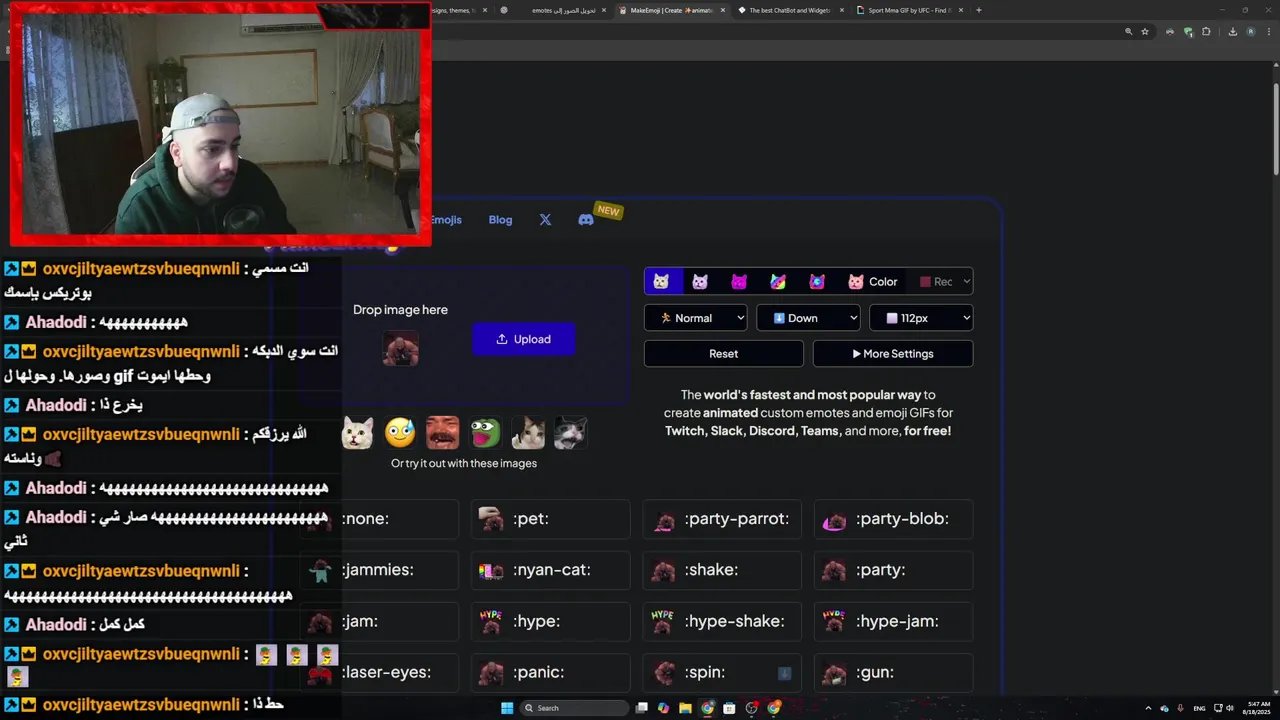Open File Explorer from the taskbar
This screenshot has height=720, width=1280.
coord(685,708)
